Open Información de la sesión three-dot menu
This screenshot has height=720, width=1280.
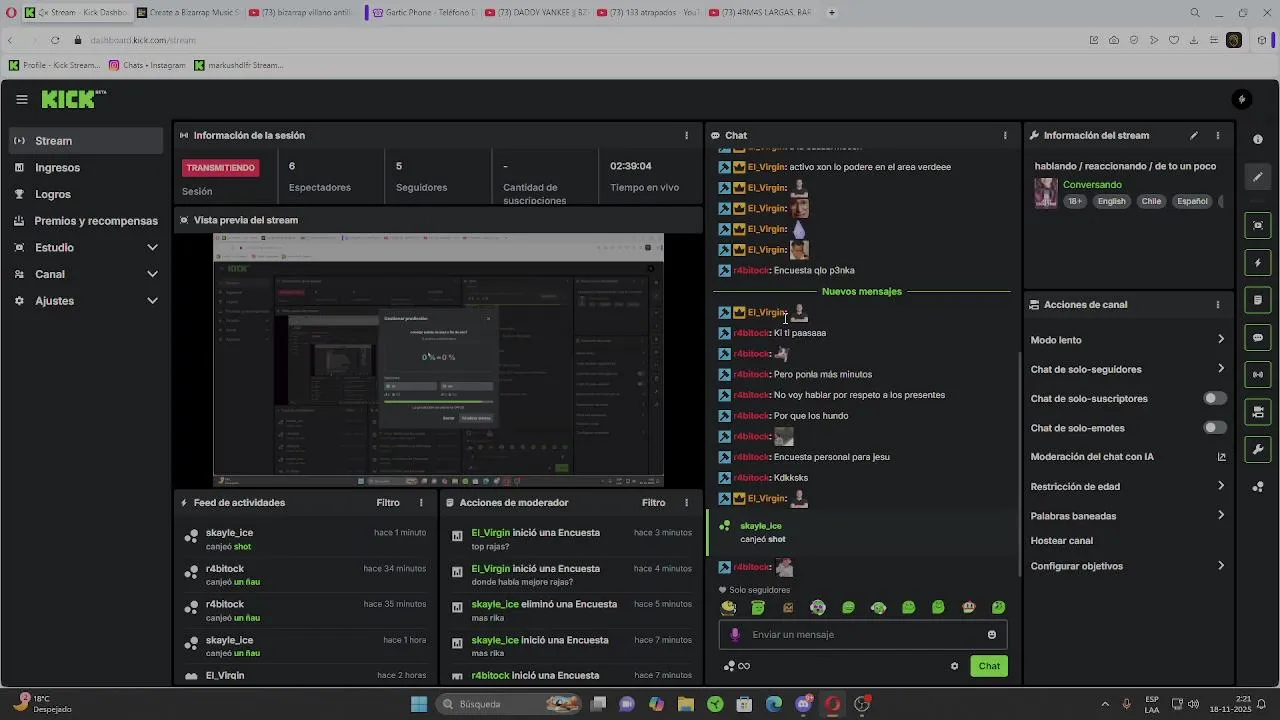point(686,135)
